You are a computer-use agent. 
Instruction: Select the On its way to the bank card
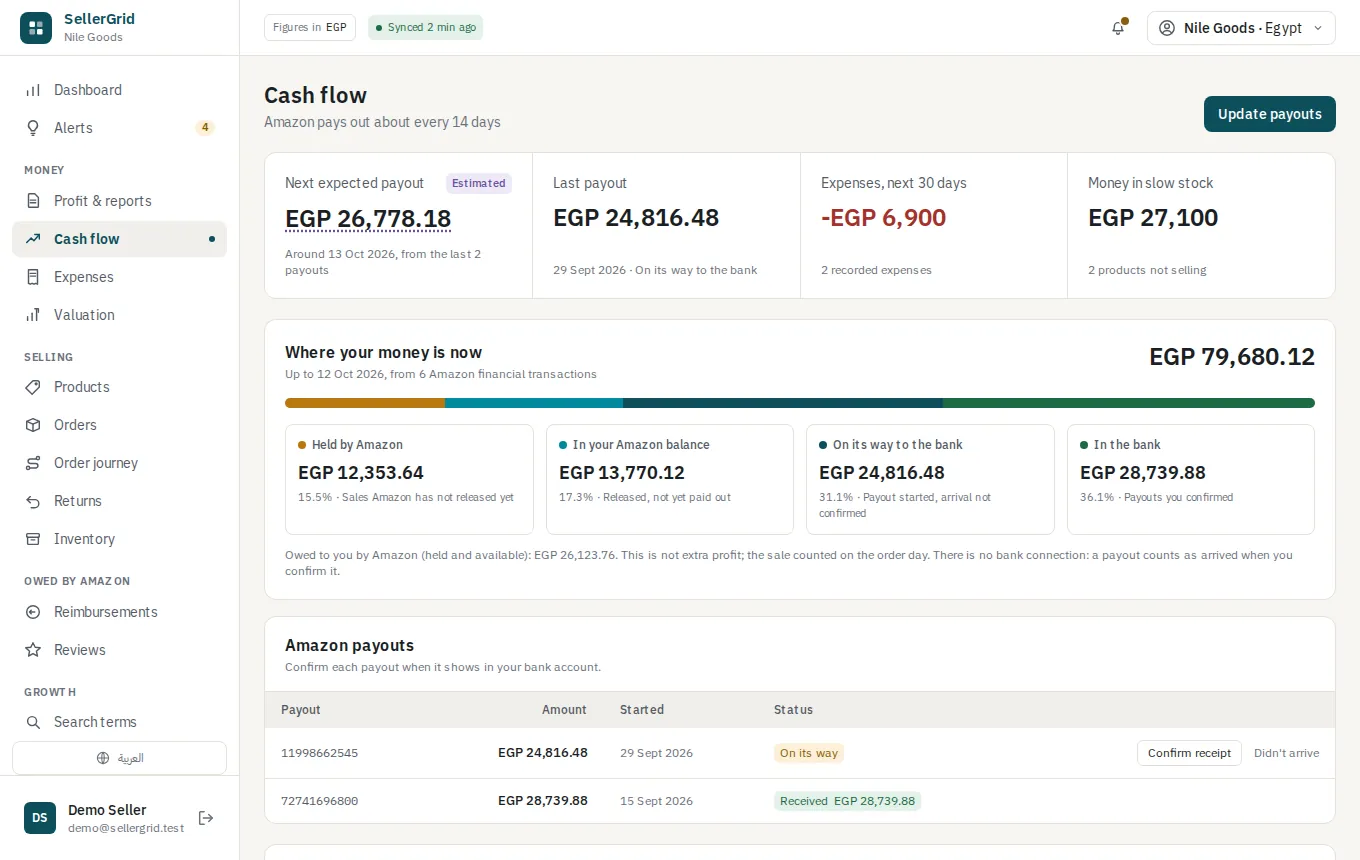pyautogui.click(x=930, y=479)
